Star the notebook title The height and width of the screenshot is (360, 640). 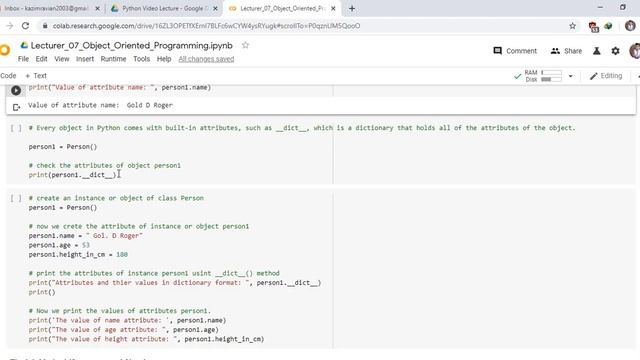click(x=245, y=45)
